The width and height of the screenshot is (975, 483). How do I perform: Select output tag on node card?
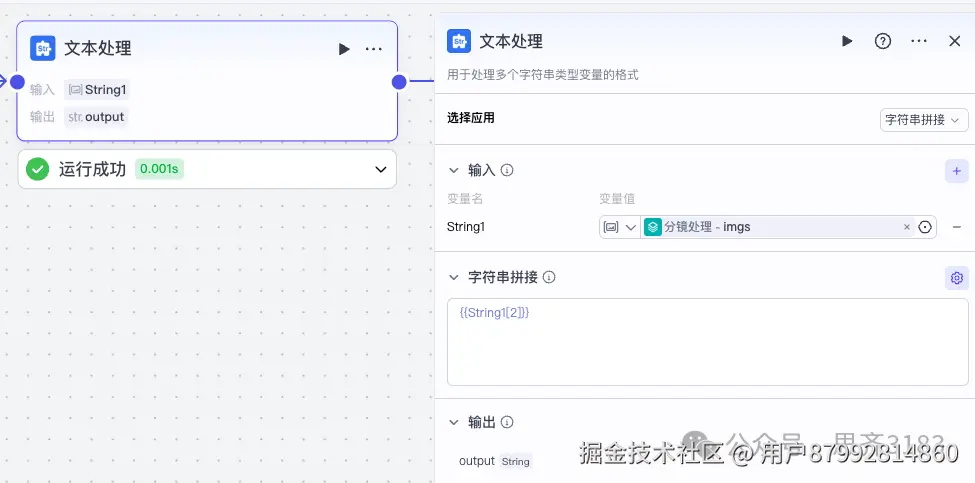[96, 117]
